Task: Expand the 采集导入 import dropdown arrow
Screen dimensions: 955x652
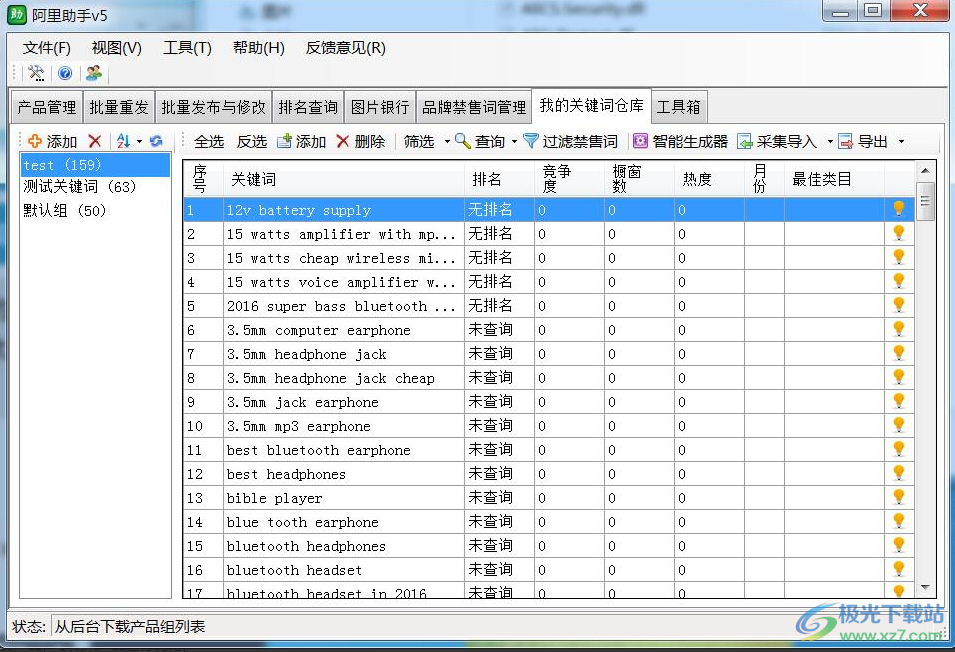Action: click(829, 142)
